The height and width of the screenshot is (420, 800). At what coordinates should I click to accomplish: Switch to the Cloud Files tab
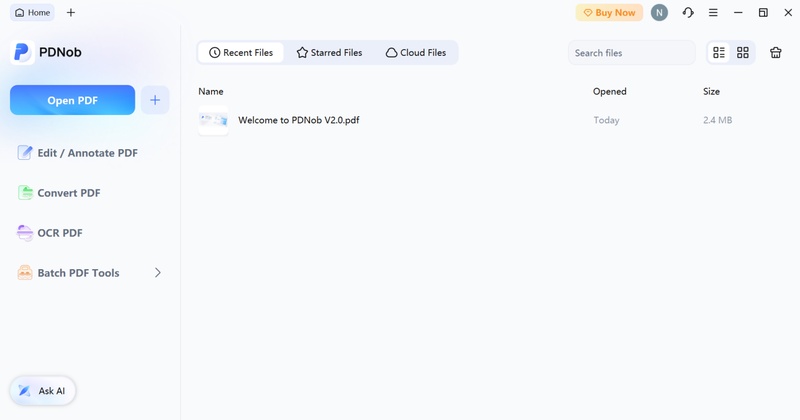point(416,53)
